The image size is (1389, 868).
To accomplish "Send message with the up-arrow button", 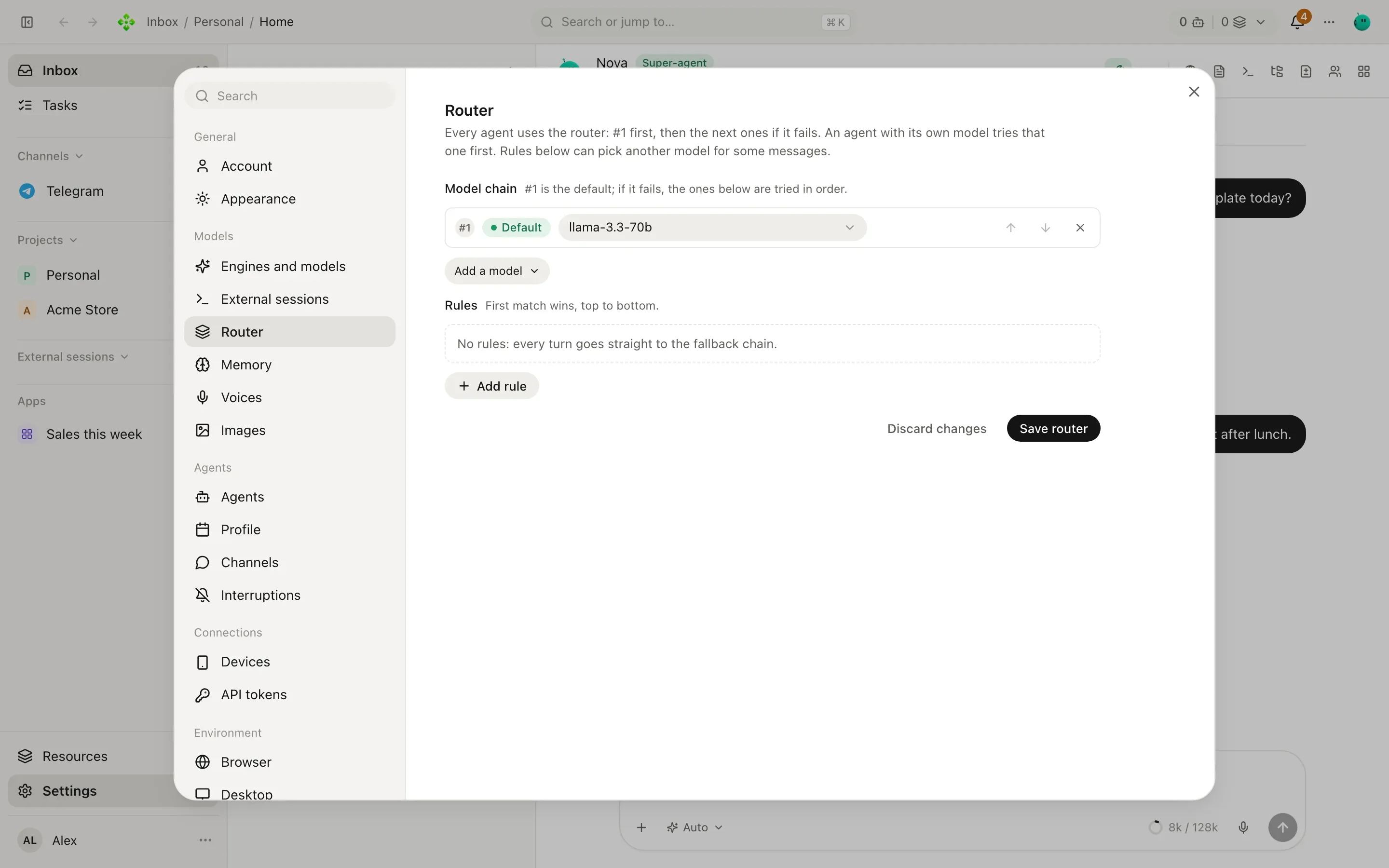I will pos(1282,827).
